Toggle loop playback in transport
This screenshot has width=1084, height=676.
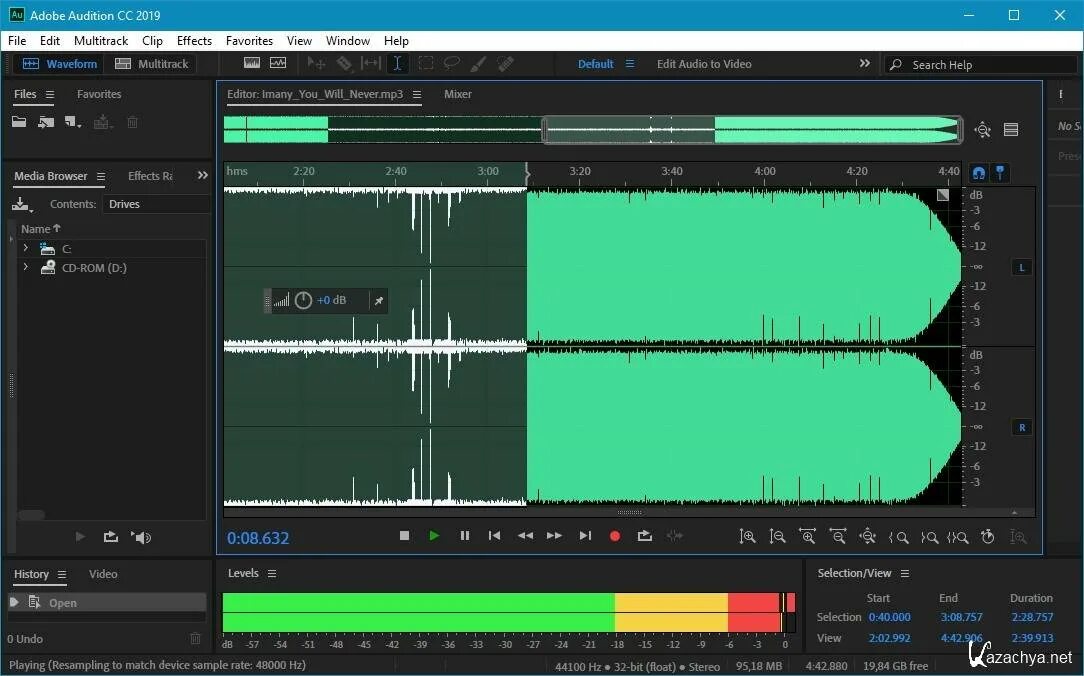point(644,536)
